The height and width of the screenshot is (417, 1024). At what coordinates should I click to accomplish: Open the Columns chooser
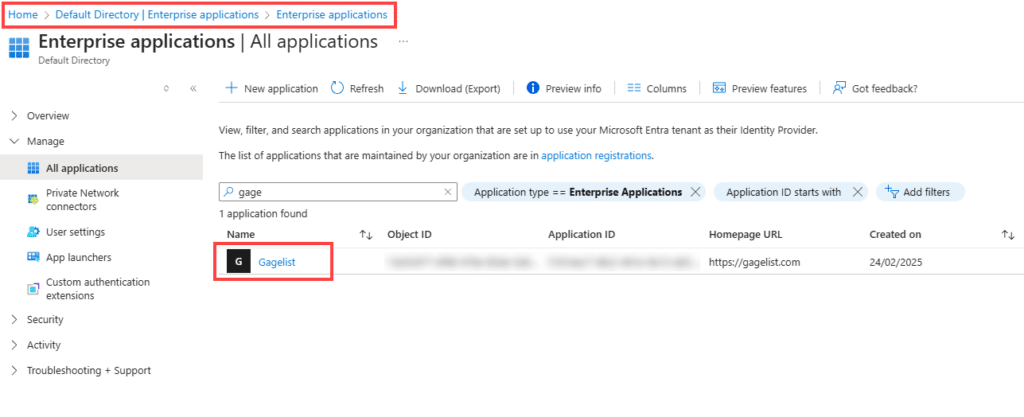click(656, 88)
